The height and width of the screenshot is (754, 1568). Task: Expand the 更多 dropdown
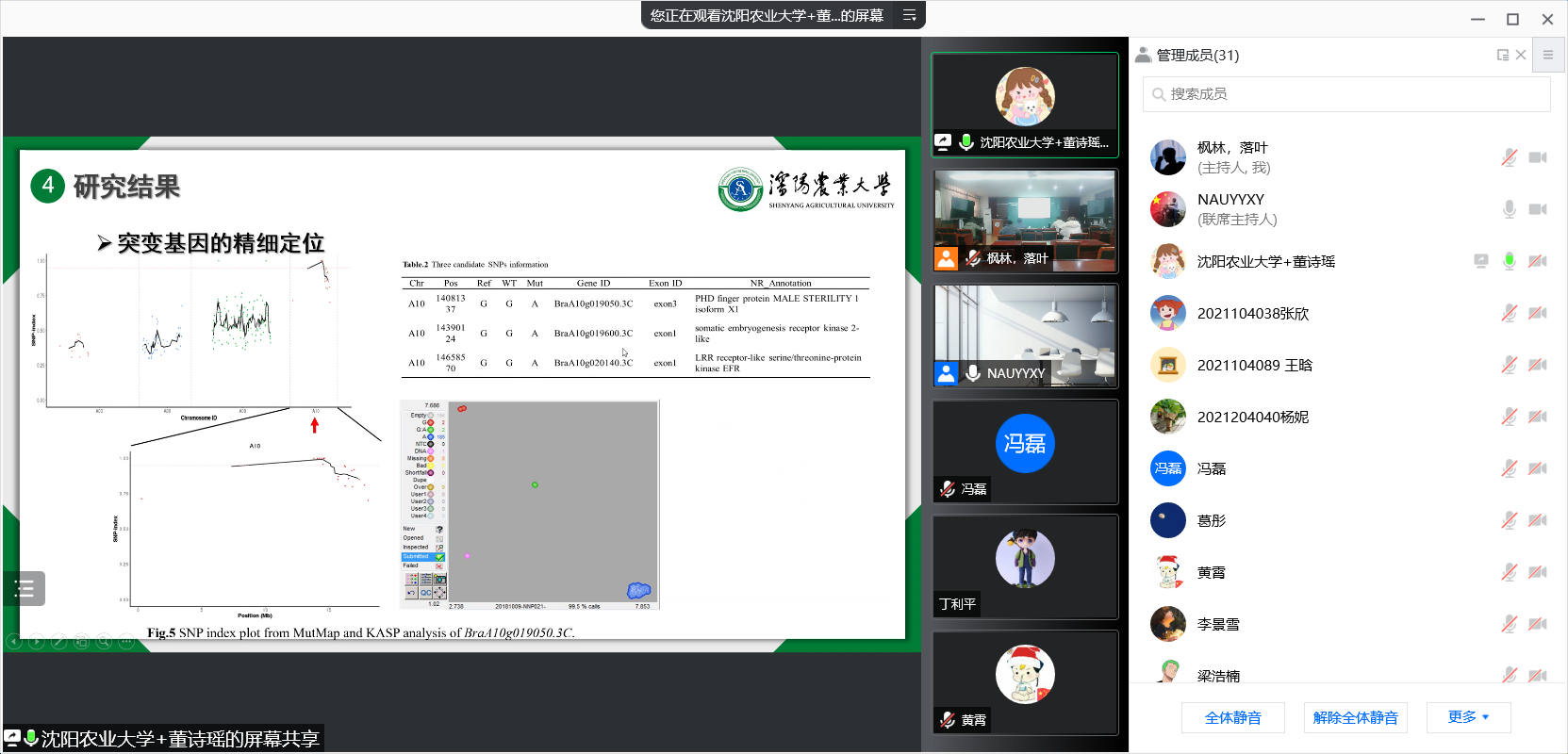(x=1468, y=717)
